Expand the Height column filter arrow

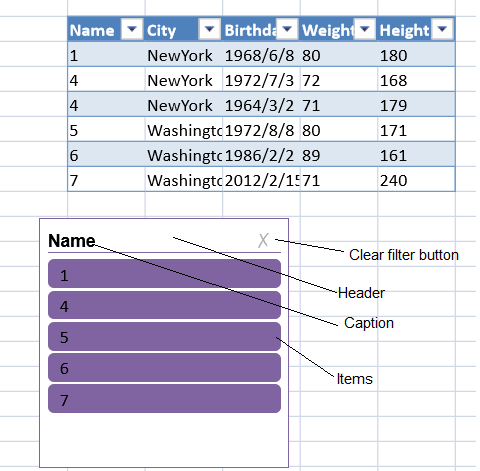tap(442, 30)
